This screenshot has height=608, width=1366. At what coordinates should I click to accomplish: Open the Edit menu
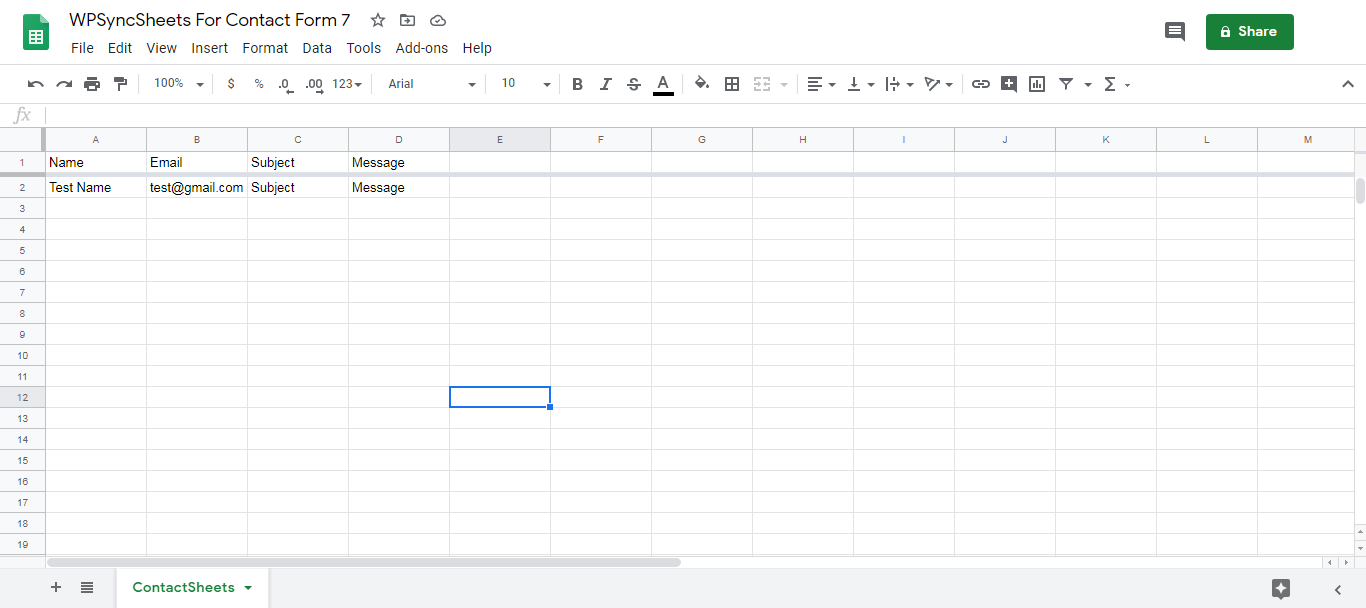click(120, 48)
